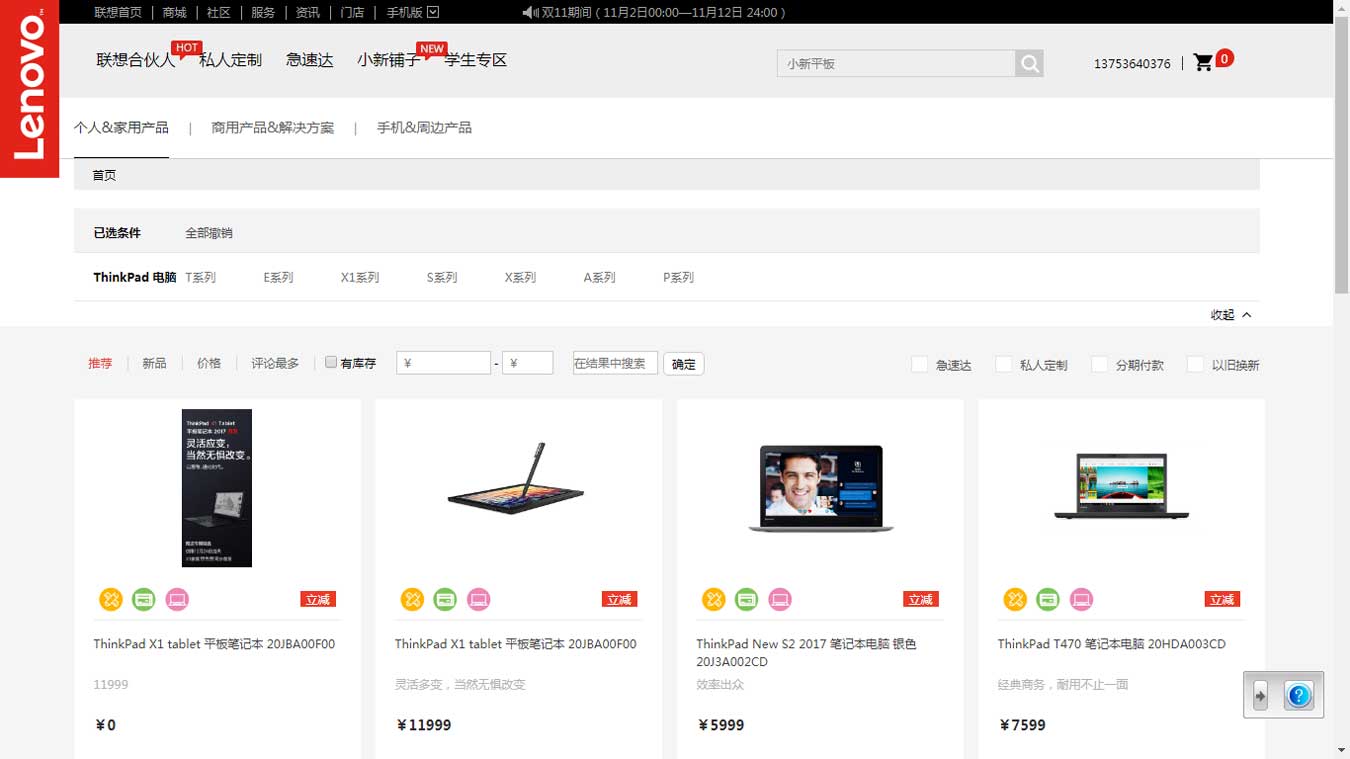Click the 在结果中搜索 input field
Image resolution: width=1350 pixels, height=759 pixels.
(615, 363)
